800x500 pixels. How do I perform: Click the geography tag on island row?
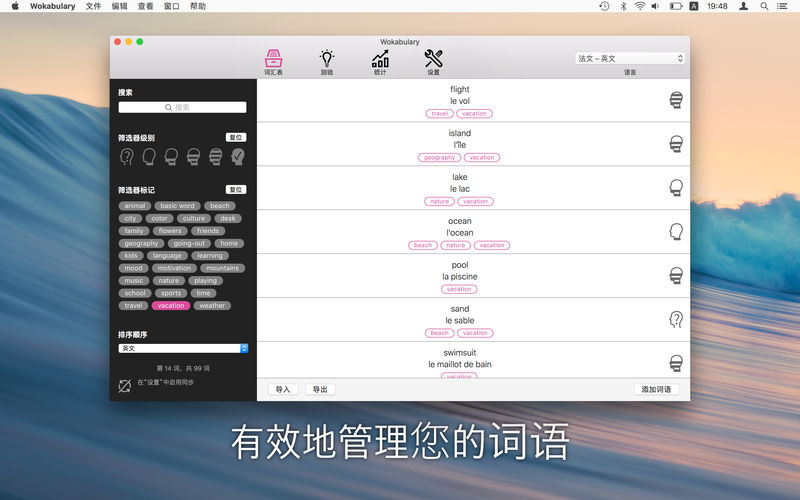439,158
